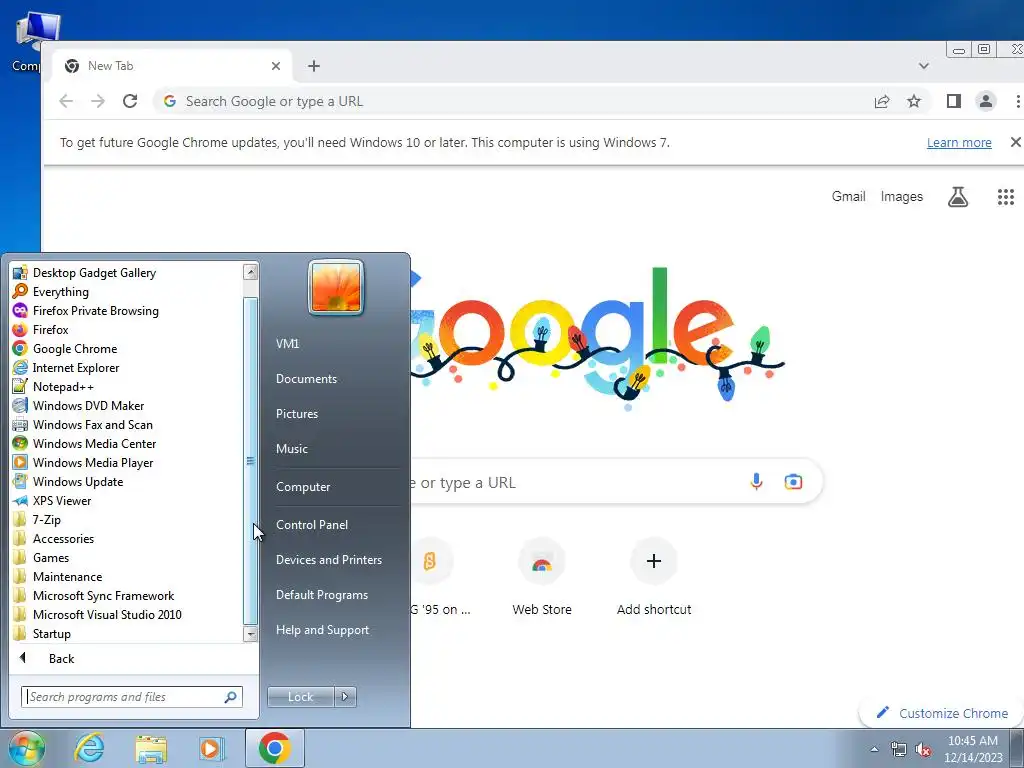Open Help and Support
This screenshot has width=1024, height=768.
pos(323,630)
